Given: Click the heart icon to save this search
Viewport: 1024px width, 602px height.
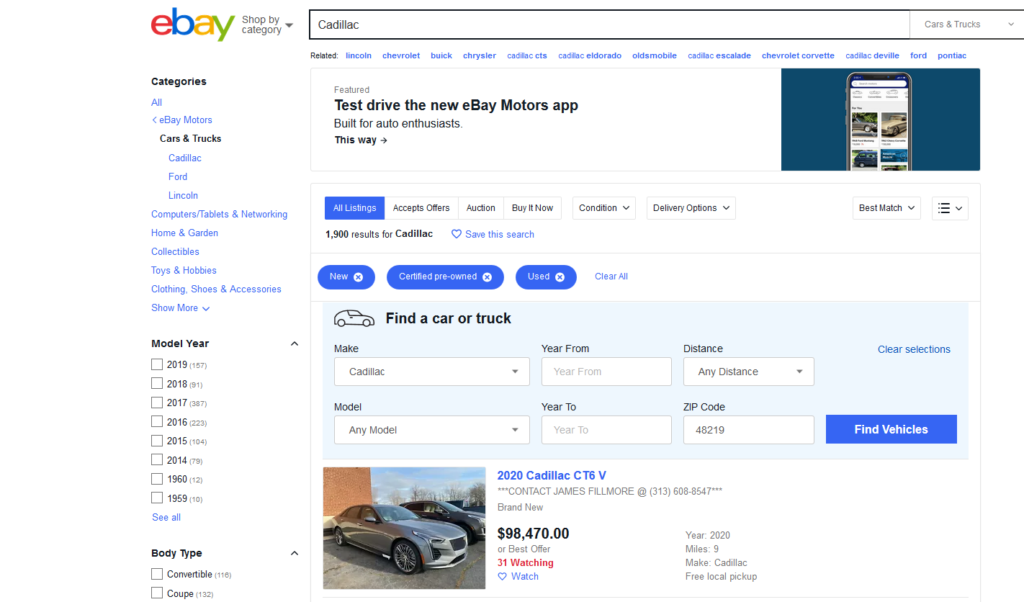Looking at the screenshot, I should click(456, 234).
